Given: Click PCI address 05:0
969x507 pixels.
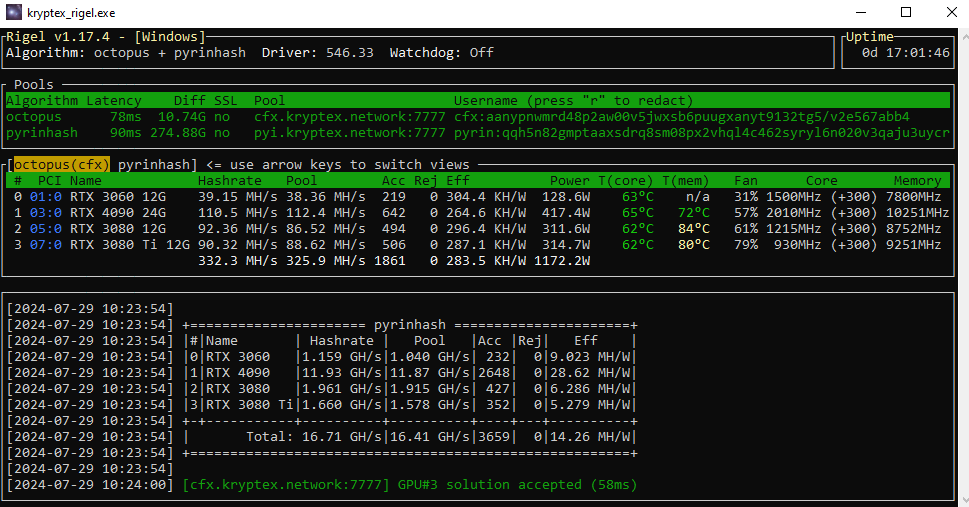Looking at the screenshot, I should click(46, 229).
